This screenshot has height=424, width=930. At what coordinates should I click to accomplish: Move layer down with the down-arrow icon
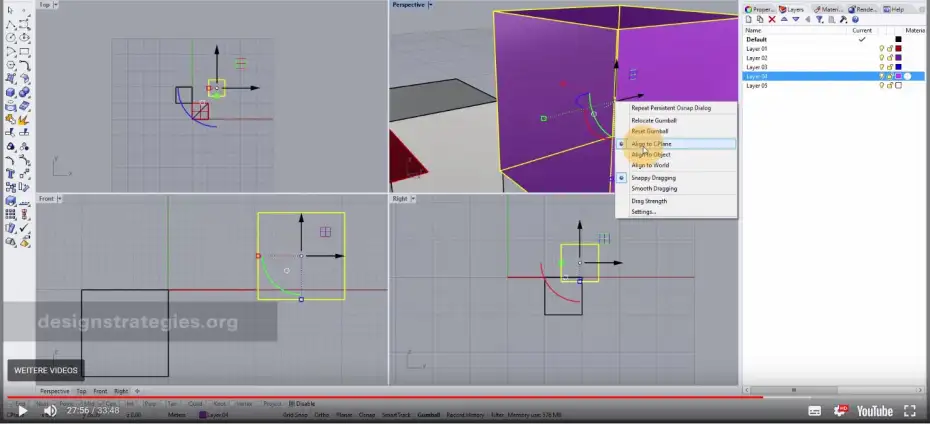[796, 20]
